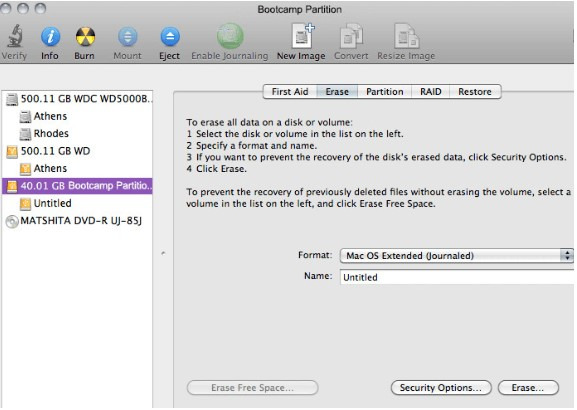The height and width of the screenshot is (410, 577).
Task: Switch to the First Aid tab
Action: coord(290,92)
